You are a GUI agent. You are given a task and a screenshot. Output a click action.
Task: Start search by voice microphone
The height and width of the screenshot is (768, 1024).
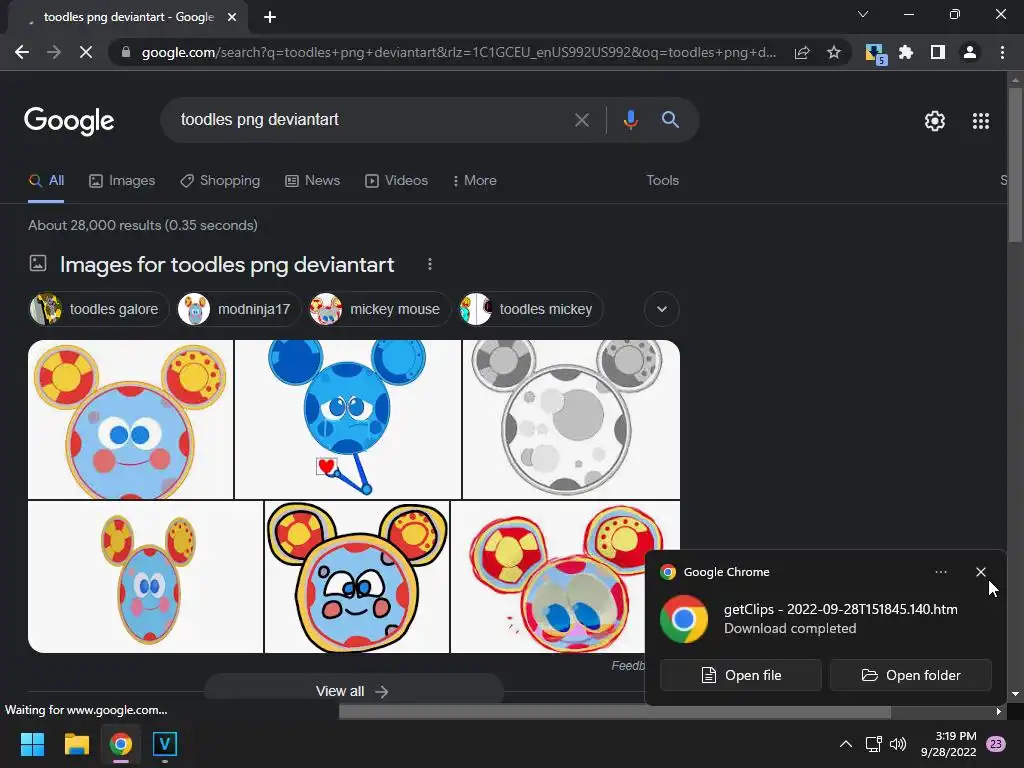630,120
